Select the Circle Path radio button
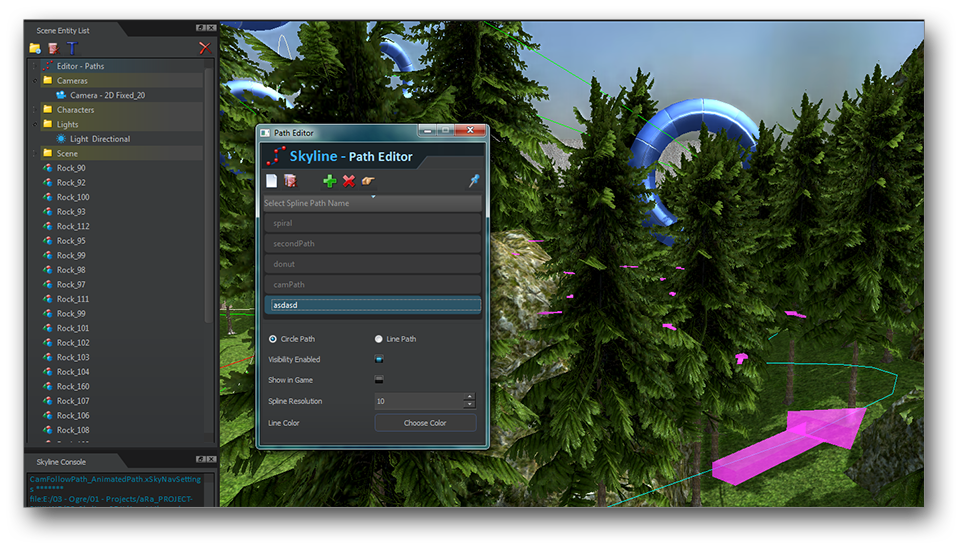The image size is (962, 549). [272, 339]
